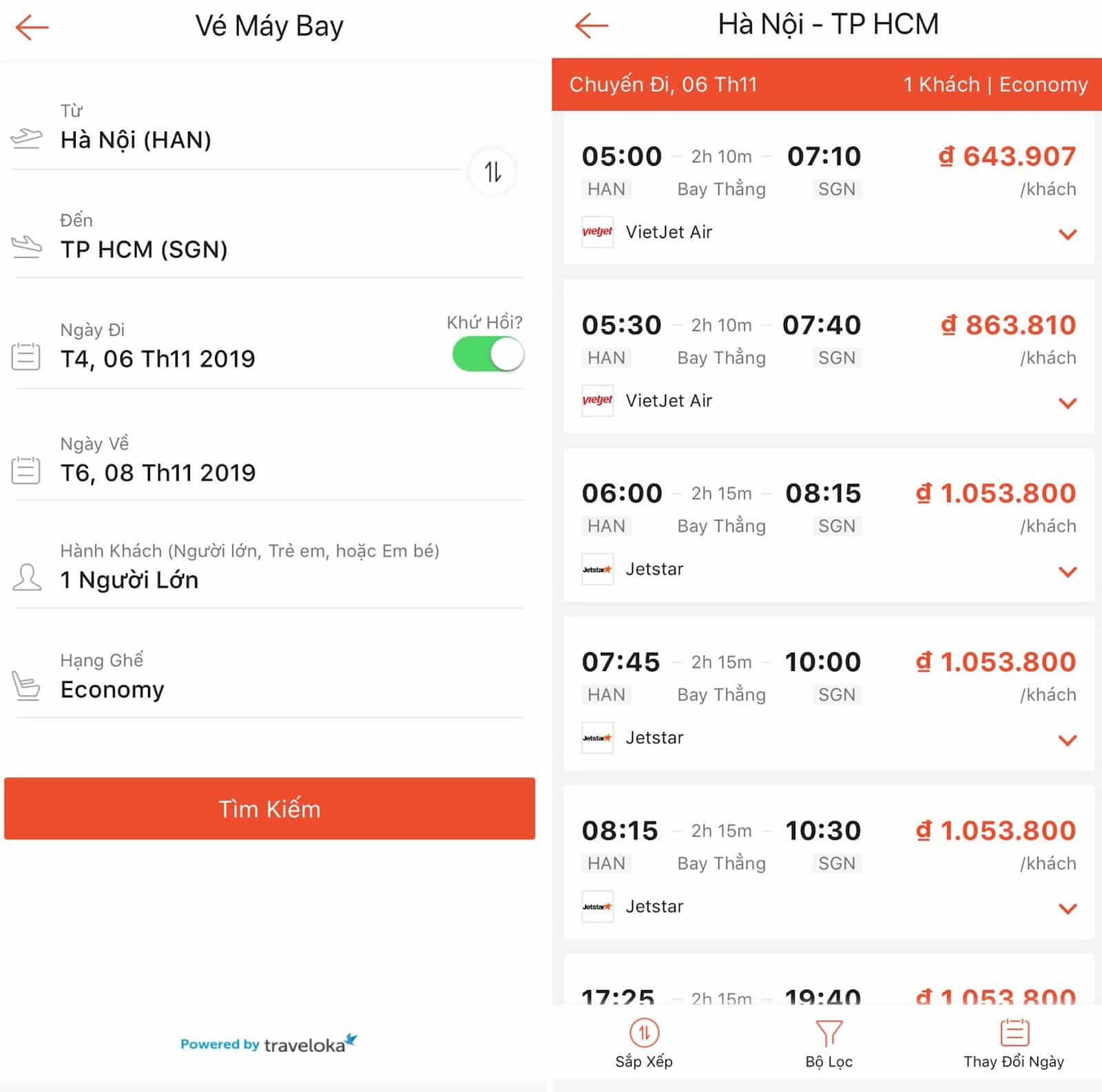Screen dimensions: 1102x1092
Task: Expand the 05:30 VietJet Air flight details
Action: [1068, 403]
